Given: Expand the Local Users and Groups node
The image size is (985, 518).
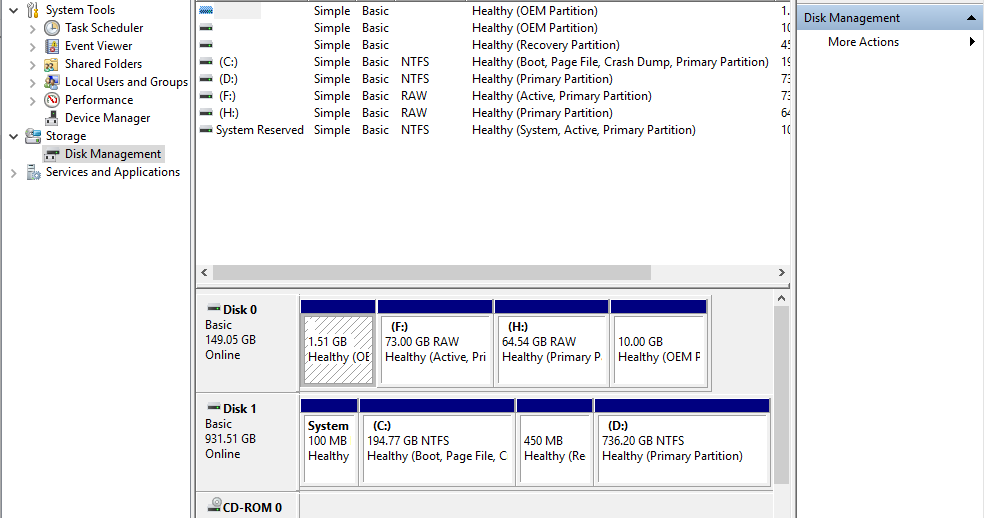Looking at the screenshot, I should 33,82.
